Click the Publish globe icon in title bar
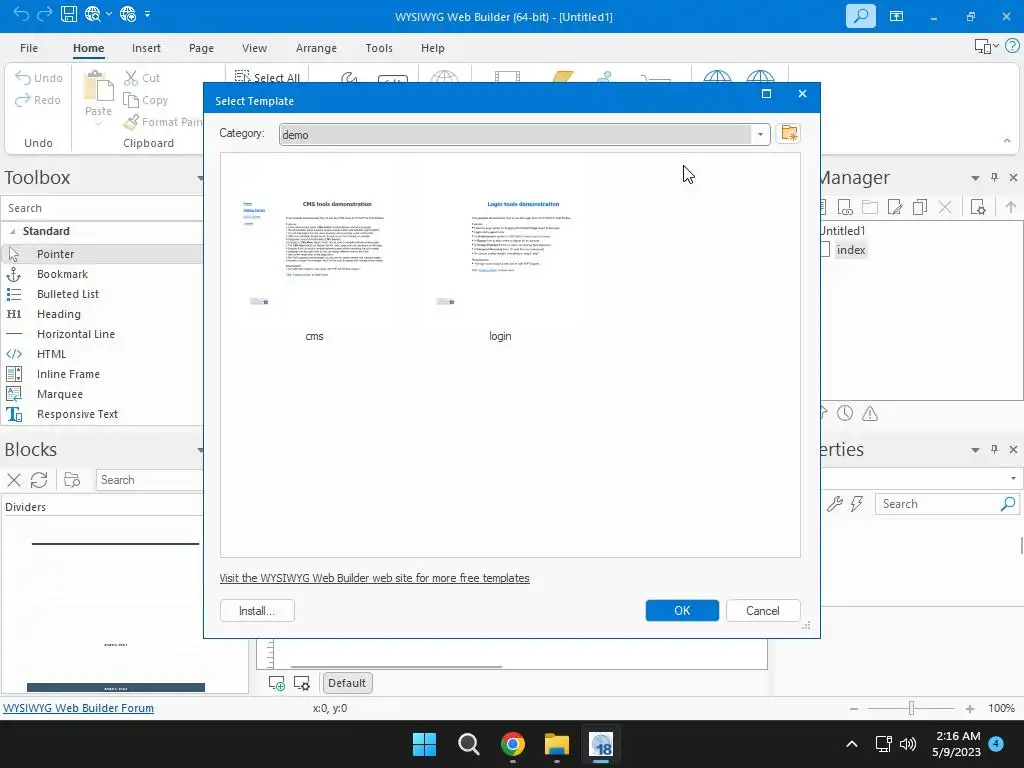Viewport: 1024px width, 768px height. point(128,14)
